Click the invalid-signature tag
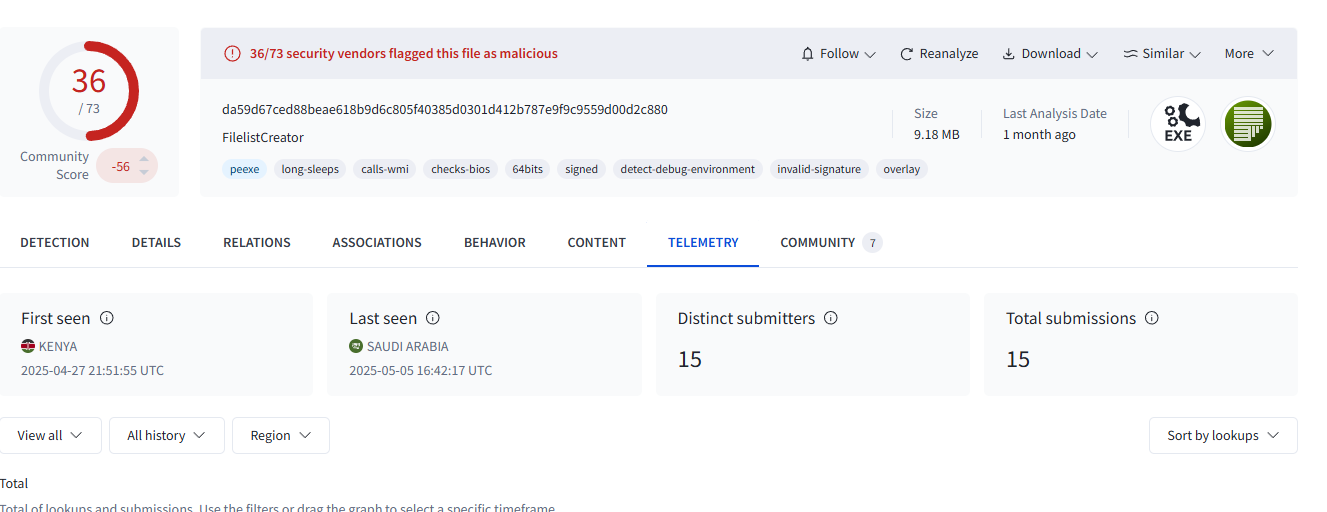The height and width of the screenshot is (512, 1327). pos(818,169)
